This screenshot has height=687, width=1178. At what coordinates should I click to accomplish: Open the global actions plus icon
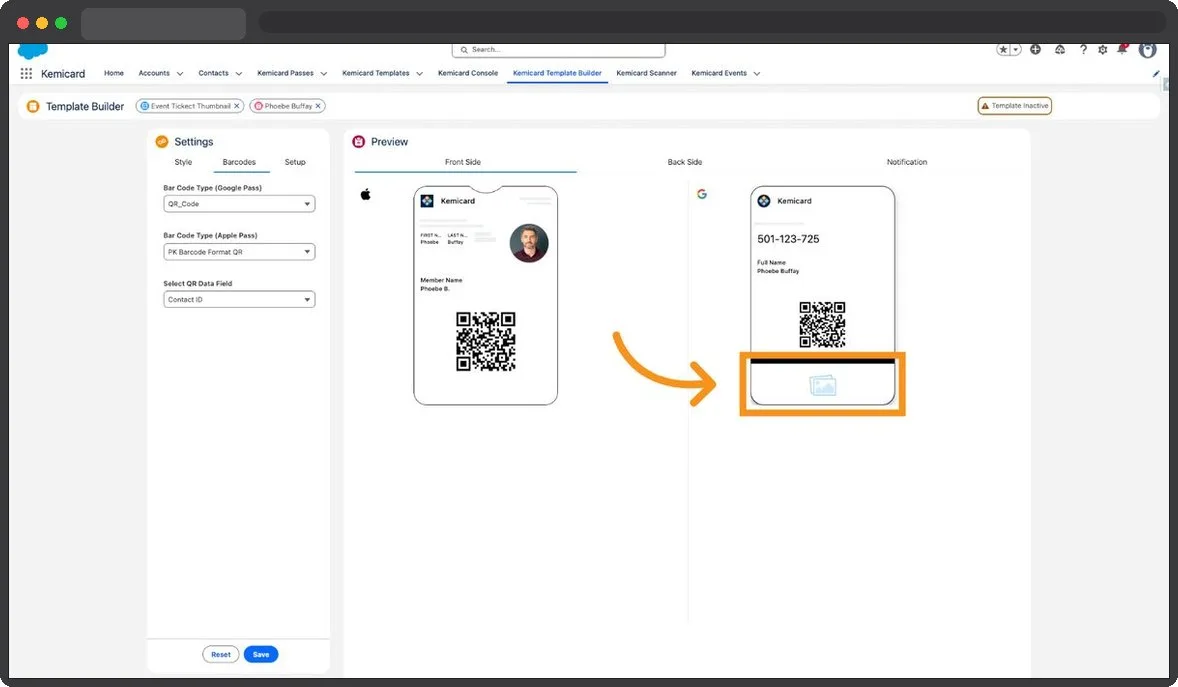coord(1035,50)
